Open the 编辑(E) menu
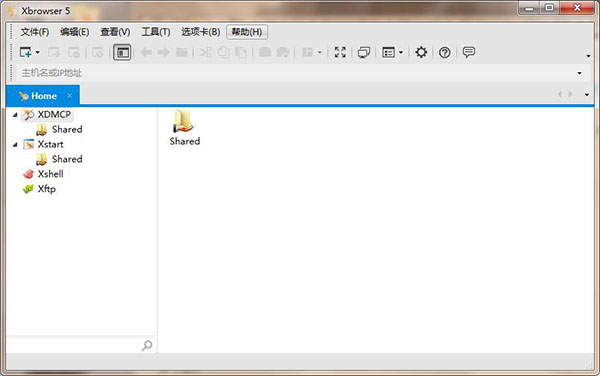 point(75,32)
